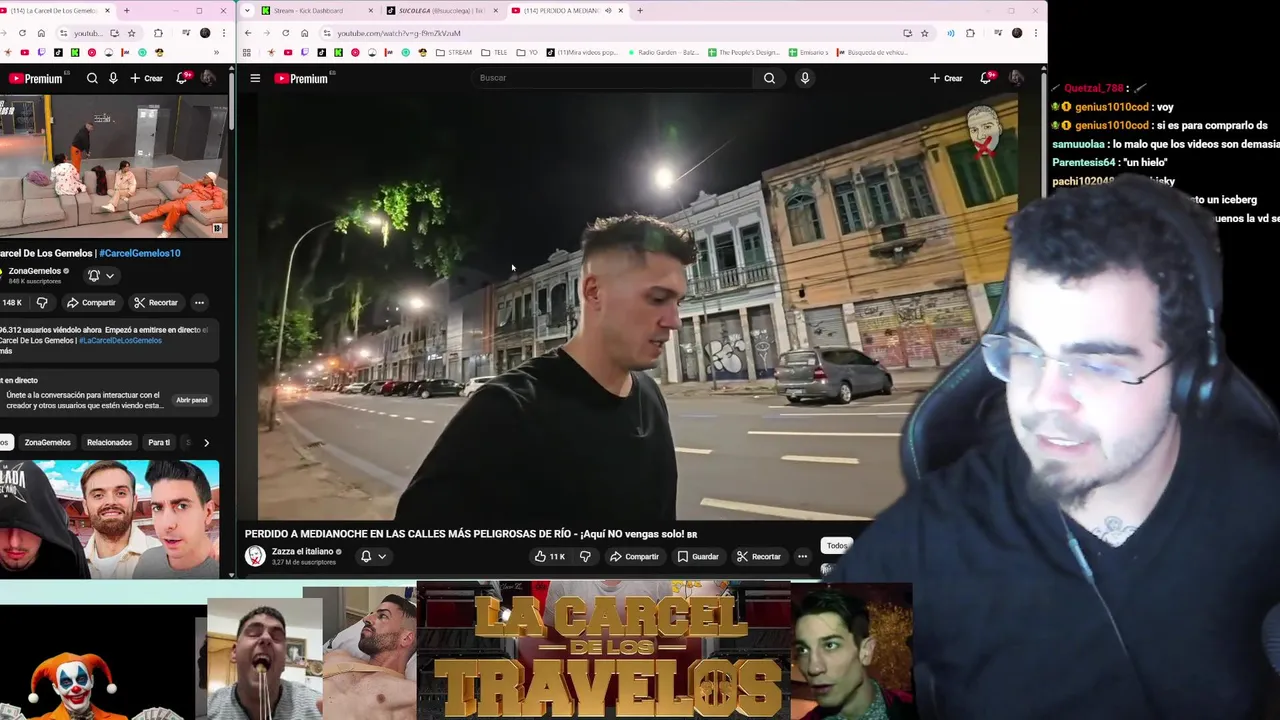Open extensions puzzle icon in right window
Viewport: 1280px width, 720px height.
point(970,33)
